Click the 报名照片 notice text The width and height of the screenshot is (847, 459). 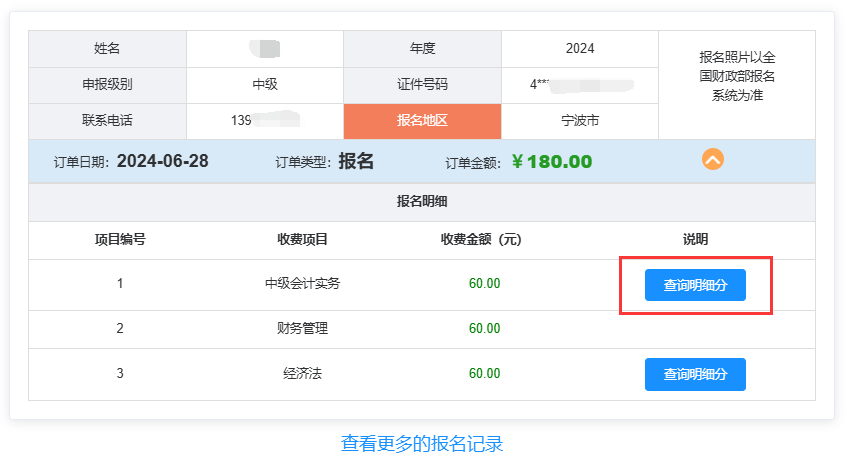click(x=737, y=76)
